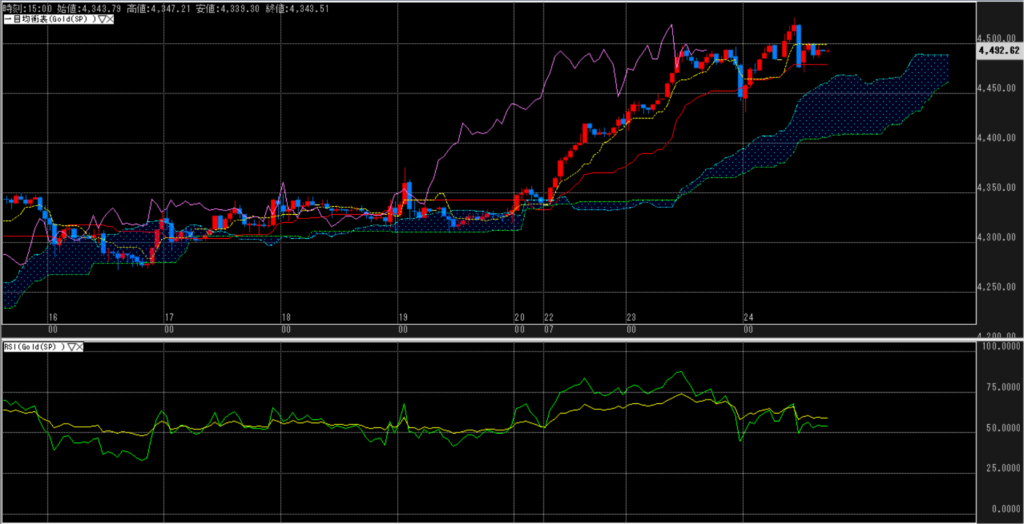Expand the RSI indicator dropdown triangle
The image size is (1024, 524).
coord(70,346)
